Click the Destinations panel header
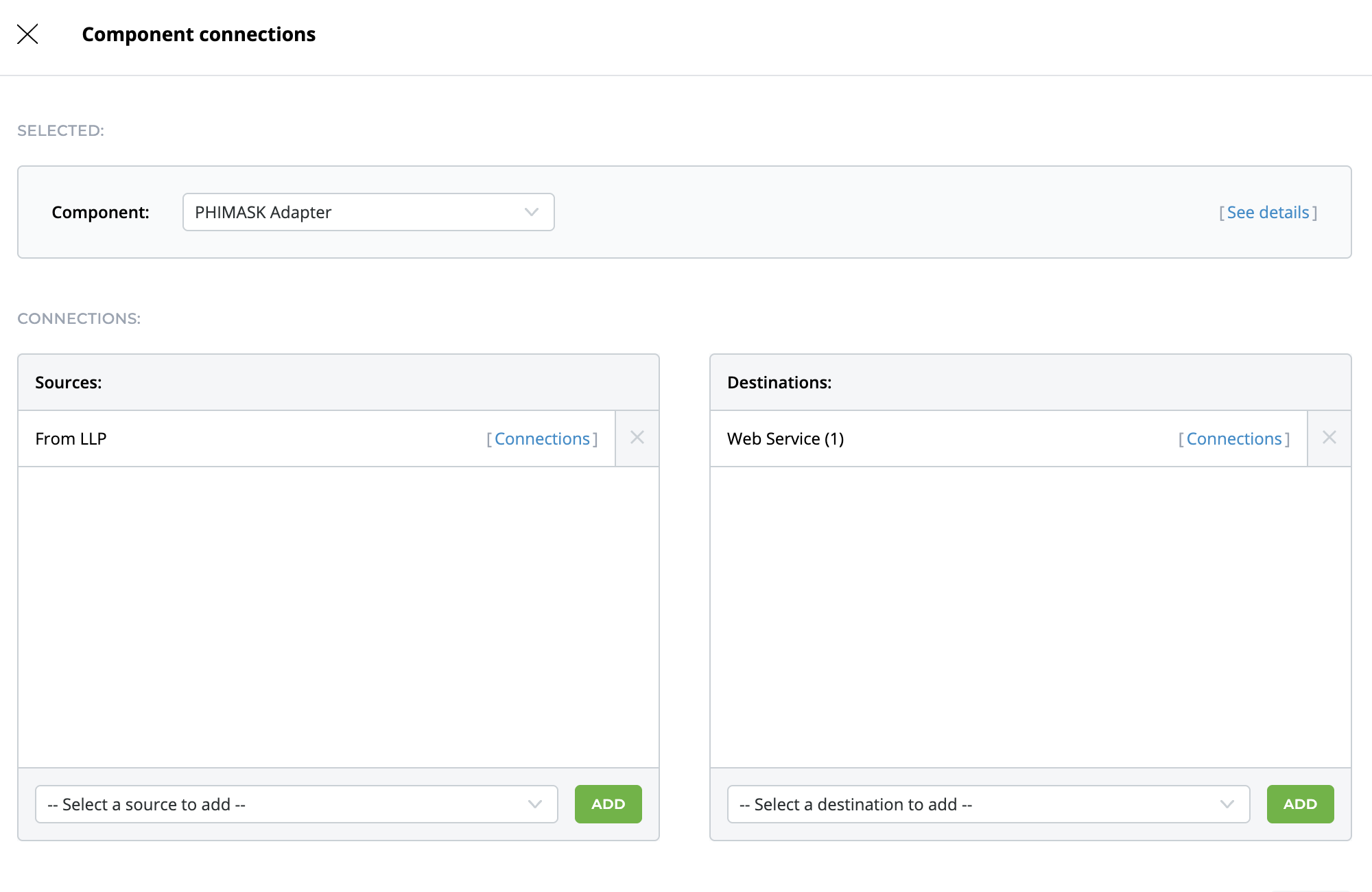Screen dimensions: 1372x892 [x=779, y=383]
